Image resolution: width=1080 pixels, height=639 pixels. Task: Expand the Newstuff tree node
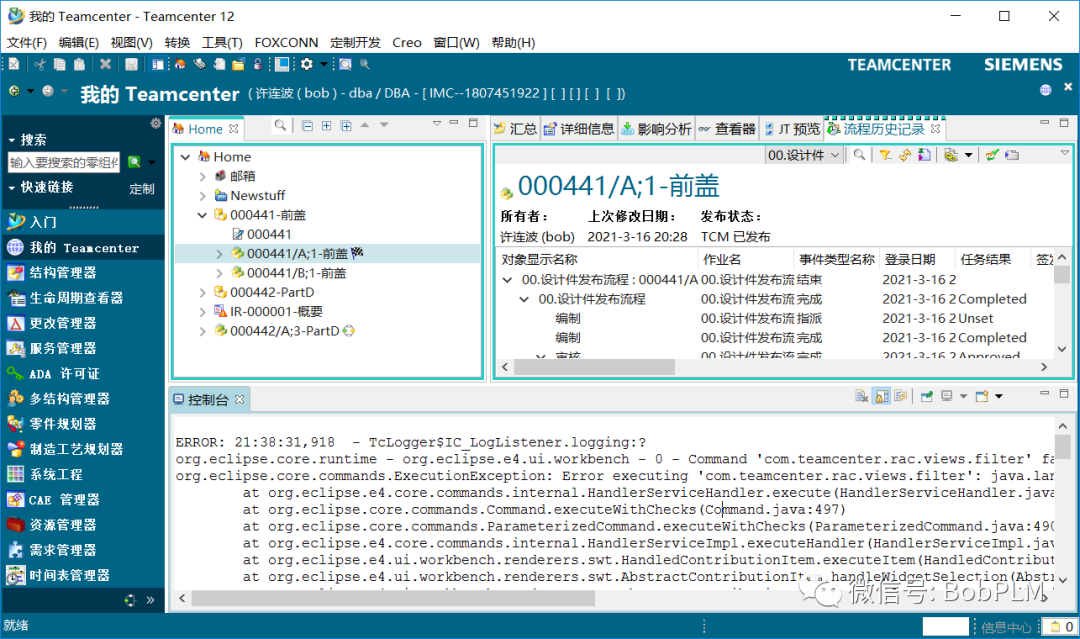(x=202, y=196)
